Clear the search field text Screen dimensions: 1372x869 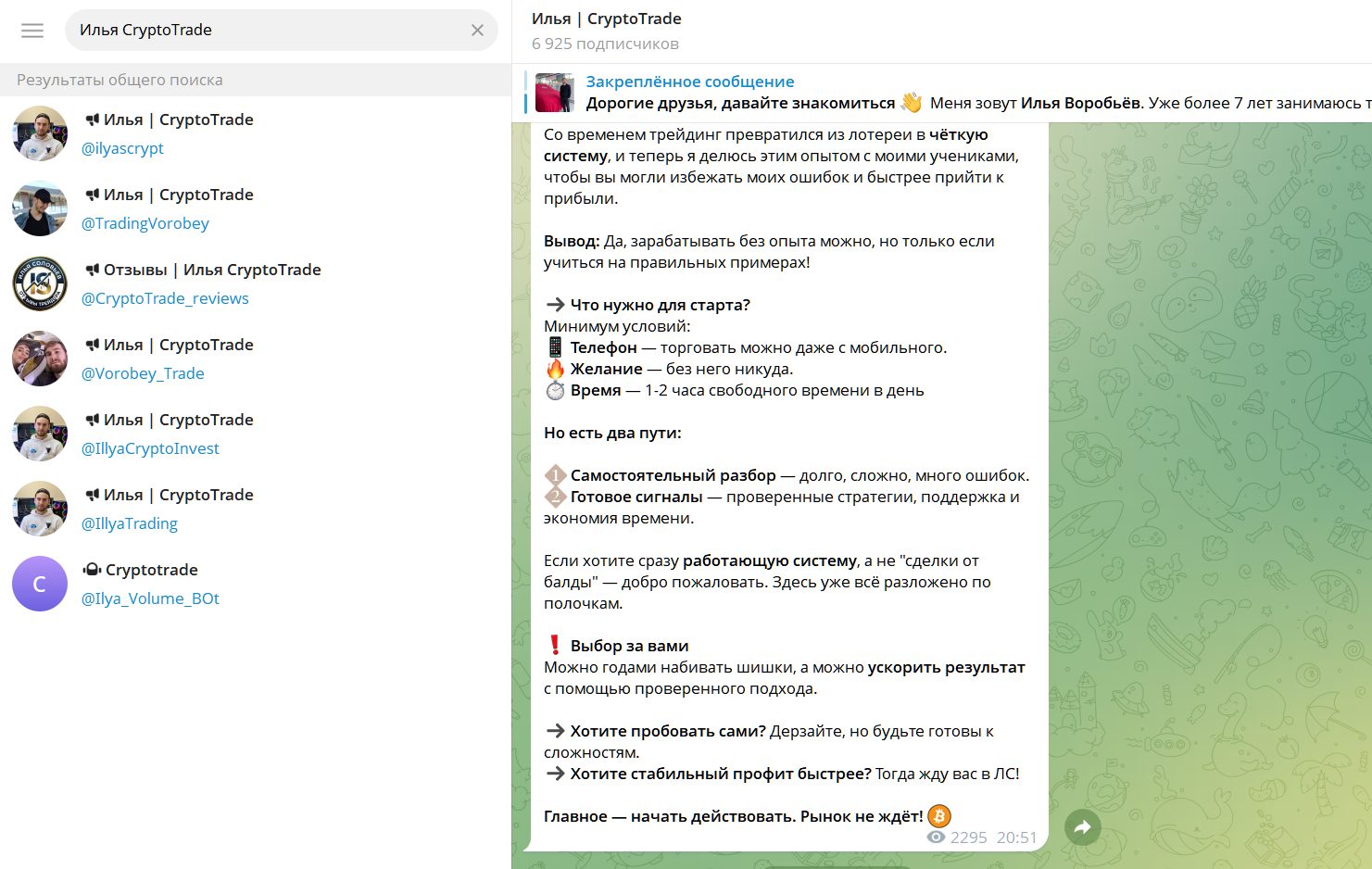477,31
